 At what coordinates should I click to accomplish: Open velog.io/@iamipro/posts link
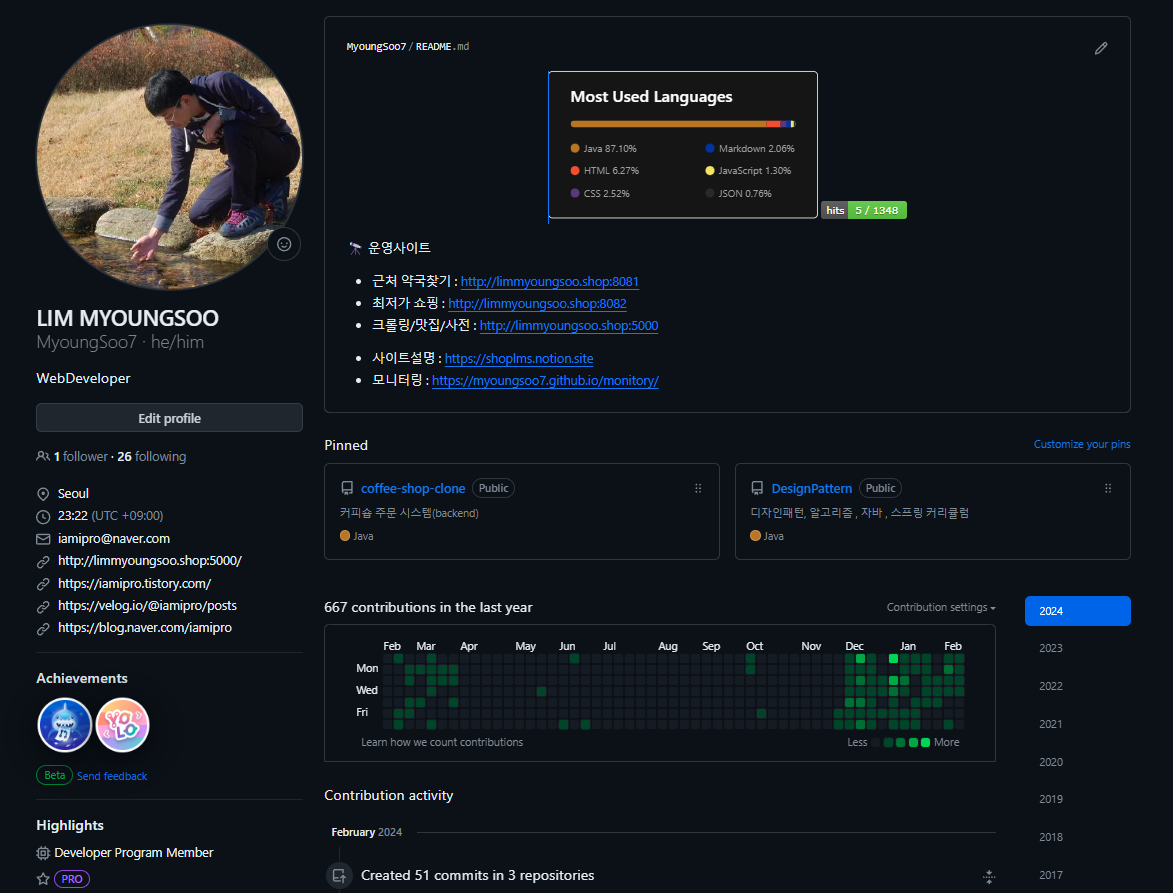pyautogui.click(x=147, y=606)
